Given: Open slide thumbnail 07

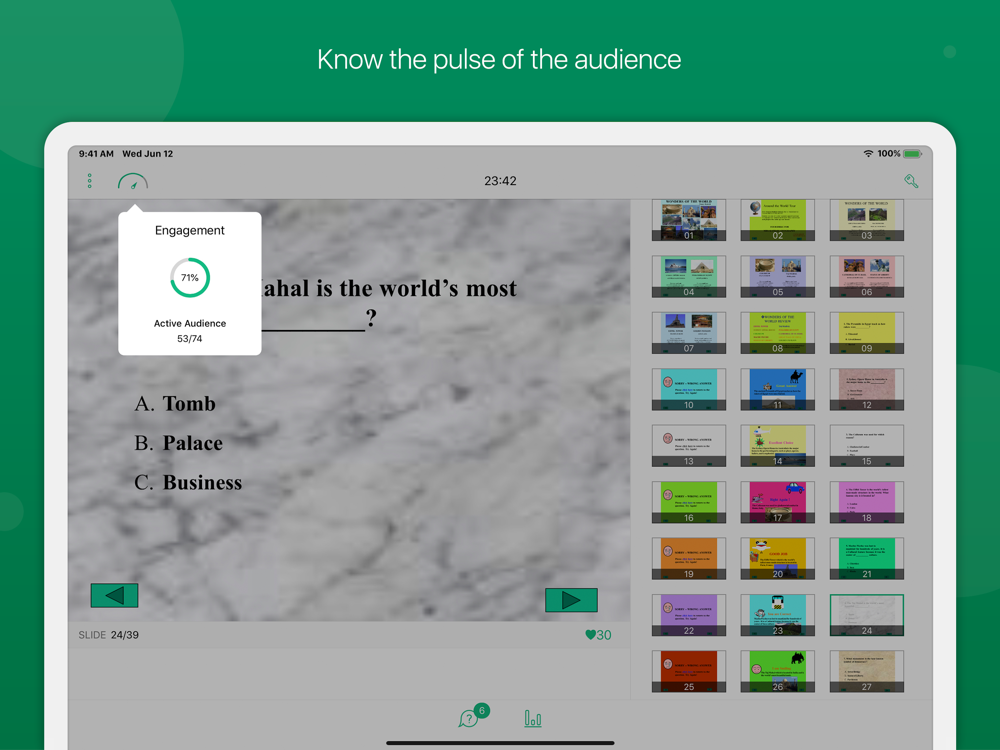Looking at the screenshot, I should [x=689, y=333].
